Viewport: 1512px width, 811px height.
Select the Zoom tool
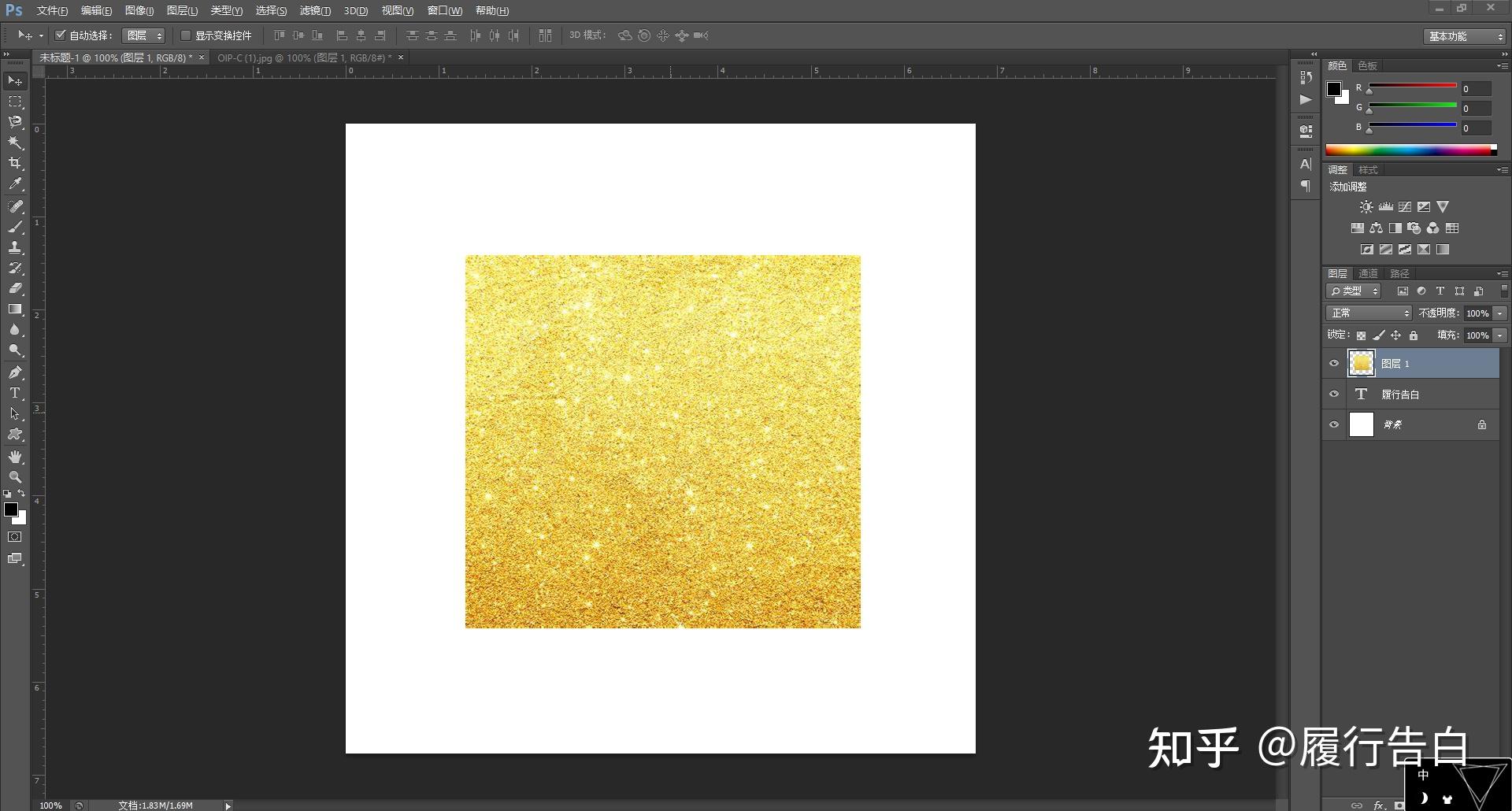pyautogui.click(x=15, y=477)
